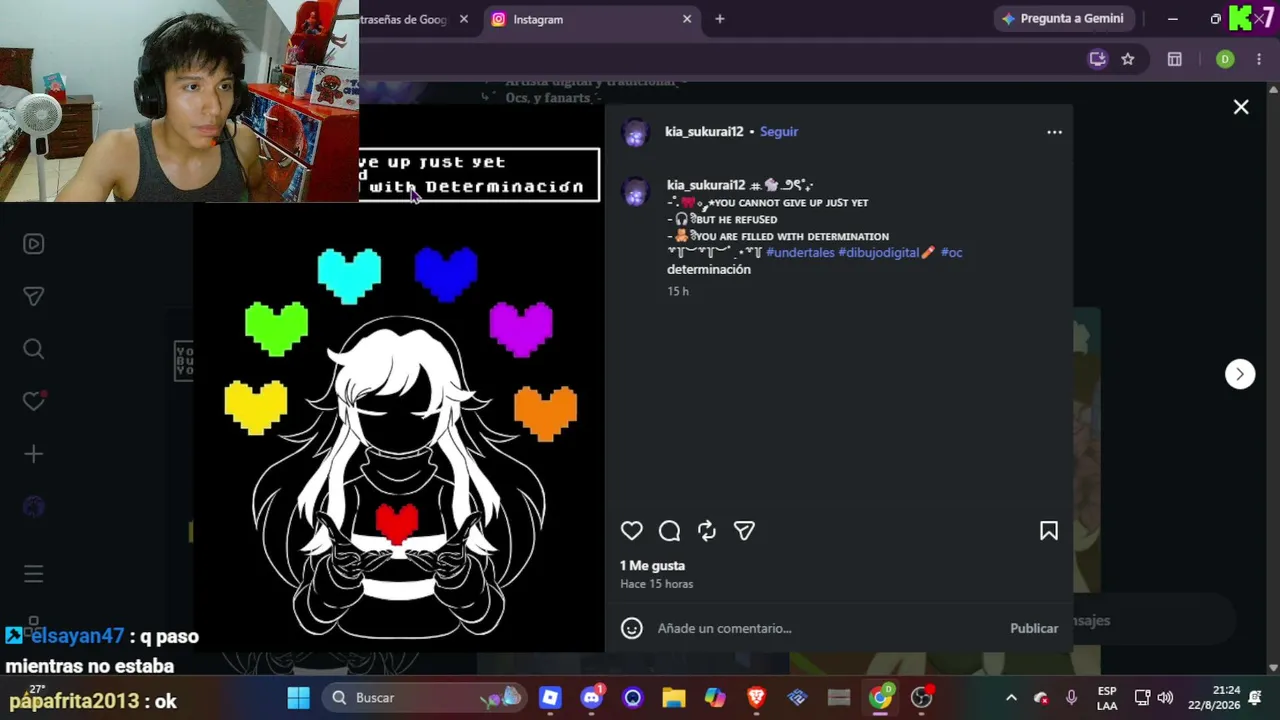Screen dimensions: 1280x720
Task: Open Discord from the taskbar
Action: click(592, 698)
